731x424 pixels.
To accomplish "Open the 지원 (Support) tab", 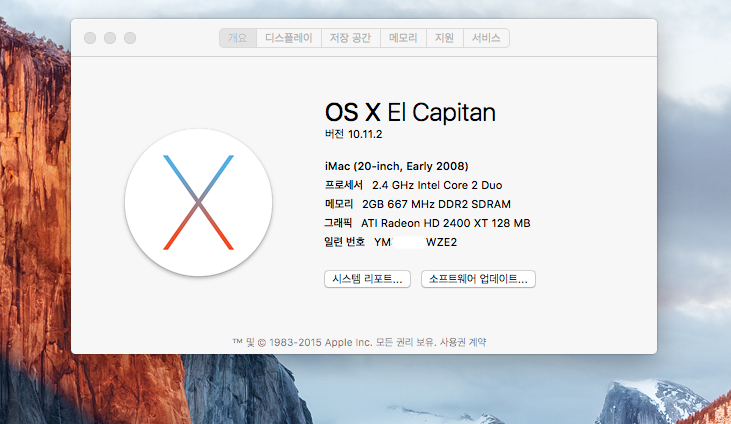I will coord(445,38).
